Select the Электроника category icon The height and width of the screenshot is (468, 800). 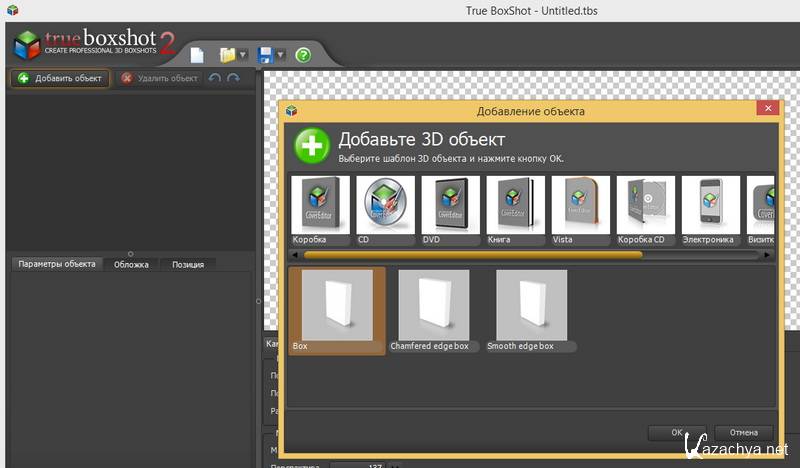click(x=710, y=211)
